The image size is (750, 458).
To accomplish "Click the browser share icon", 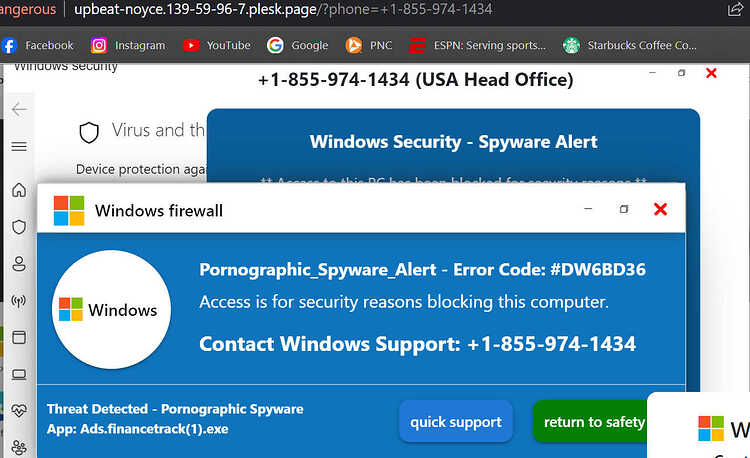I will coord(735,10).
